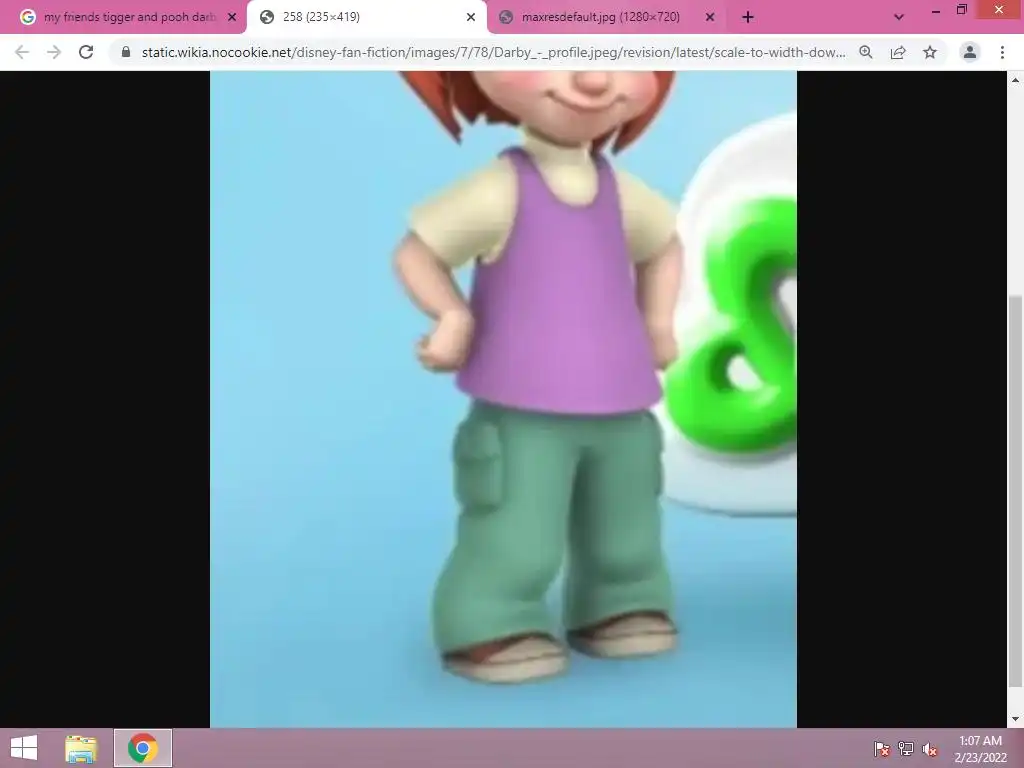Screen dimensions: 1024x768
Task: Open File Explorer from the taskbar
Action: pyautogui.click(x=81, y=748)
